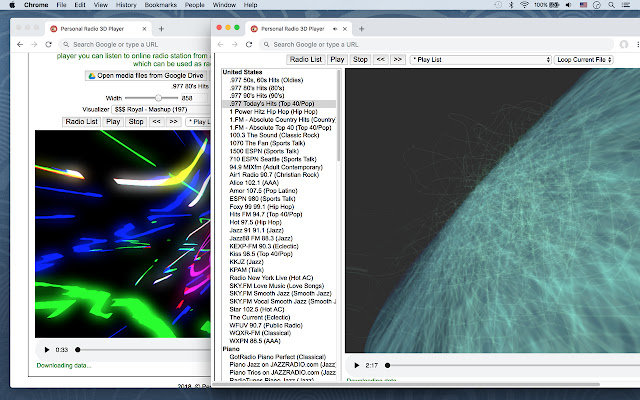Adjust the Width slider in background window
This screenshot has width=640, height=400.
click(152, 98)
